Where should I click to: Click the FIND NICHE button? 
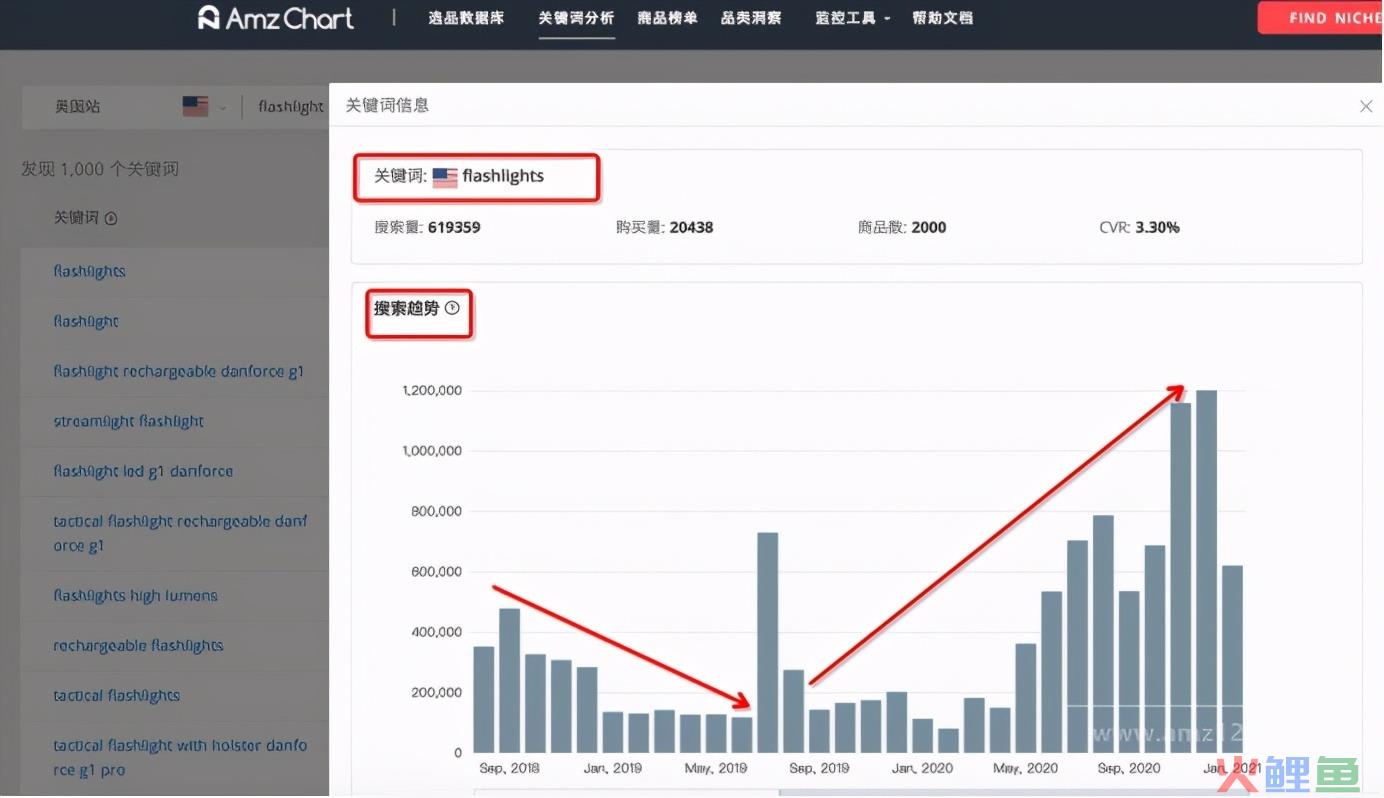tap(1321, 18)
